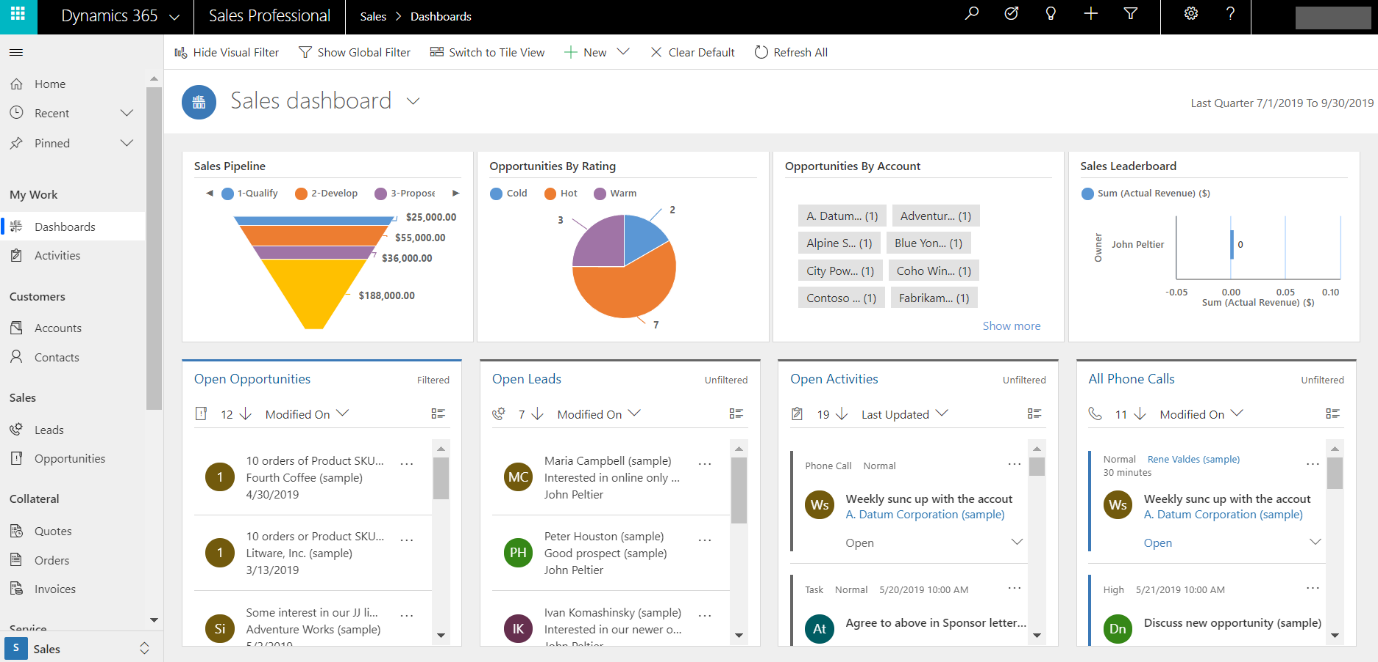Click the lightbulb assistant icon

tap(1051, 14)
